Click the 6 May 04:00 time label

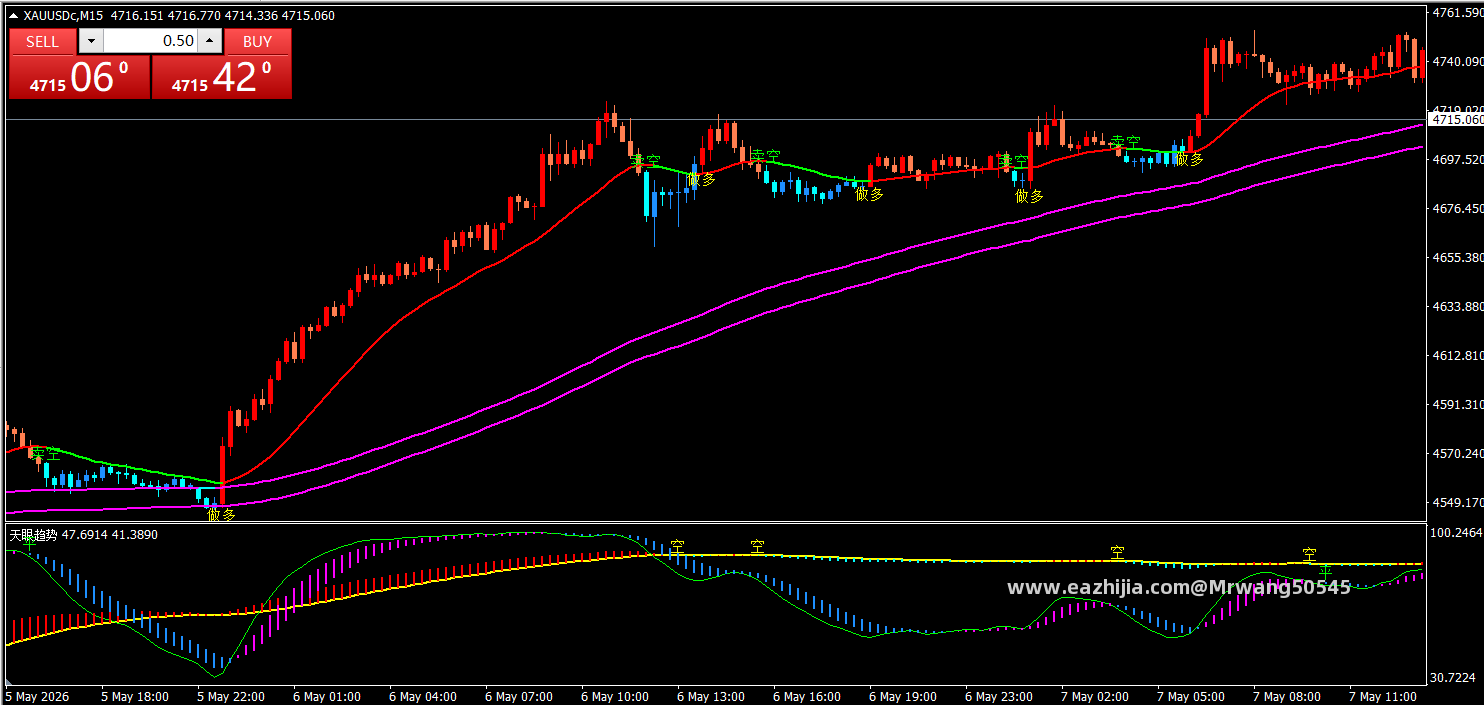(423, 696)
